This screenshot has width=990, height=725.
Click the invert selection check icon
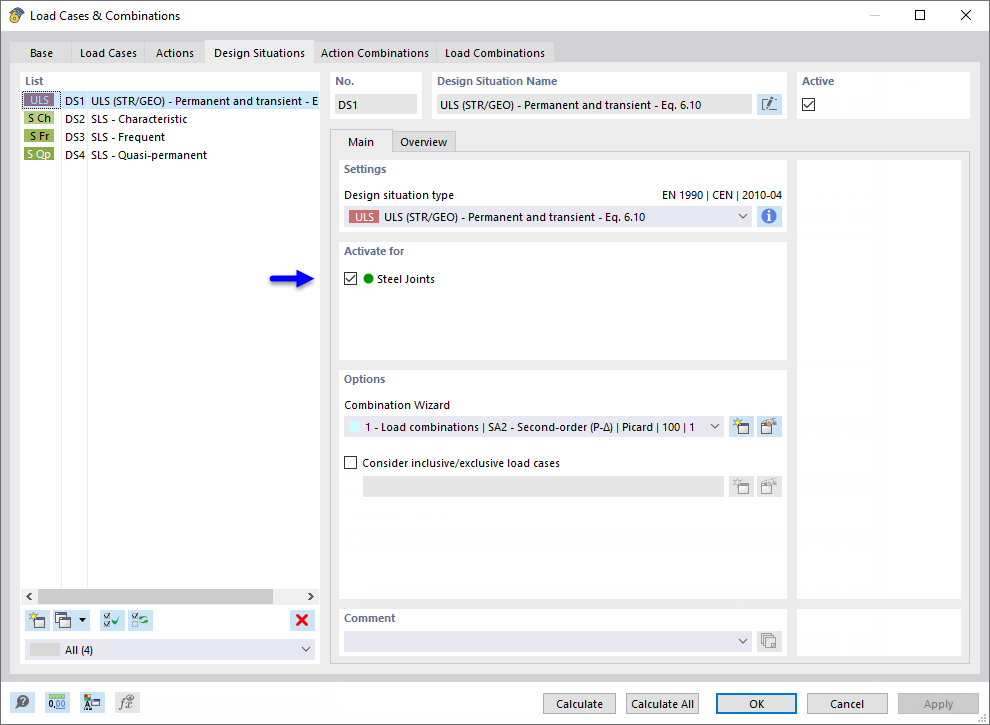pyautogui.click(x=140, y=620)
